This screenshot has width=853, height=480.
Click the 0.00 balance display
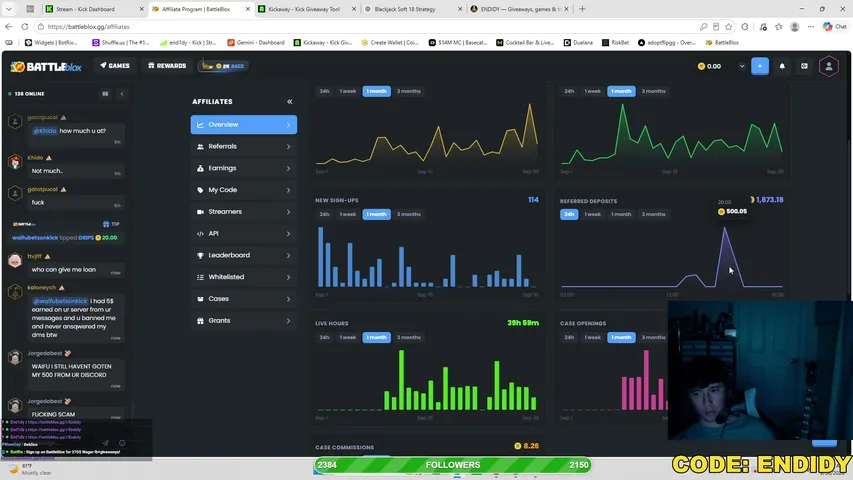709,66
